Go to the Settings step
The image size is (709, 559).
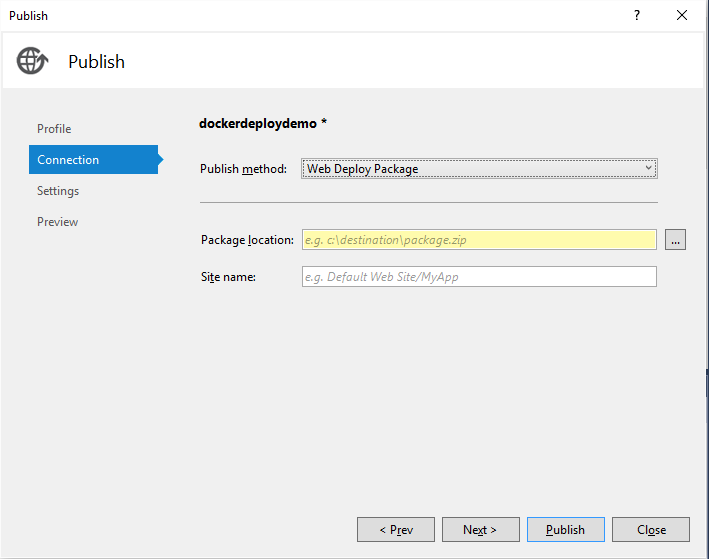coord(58,191)
